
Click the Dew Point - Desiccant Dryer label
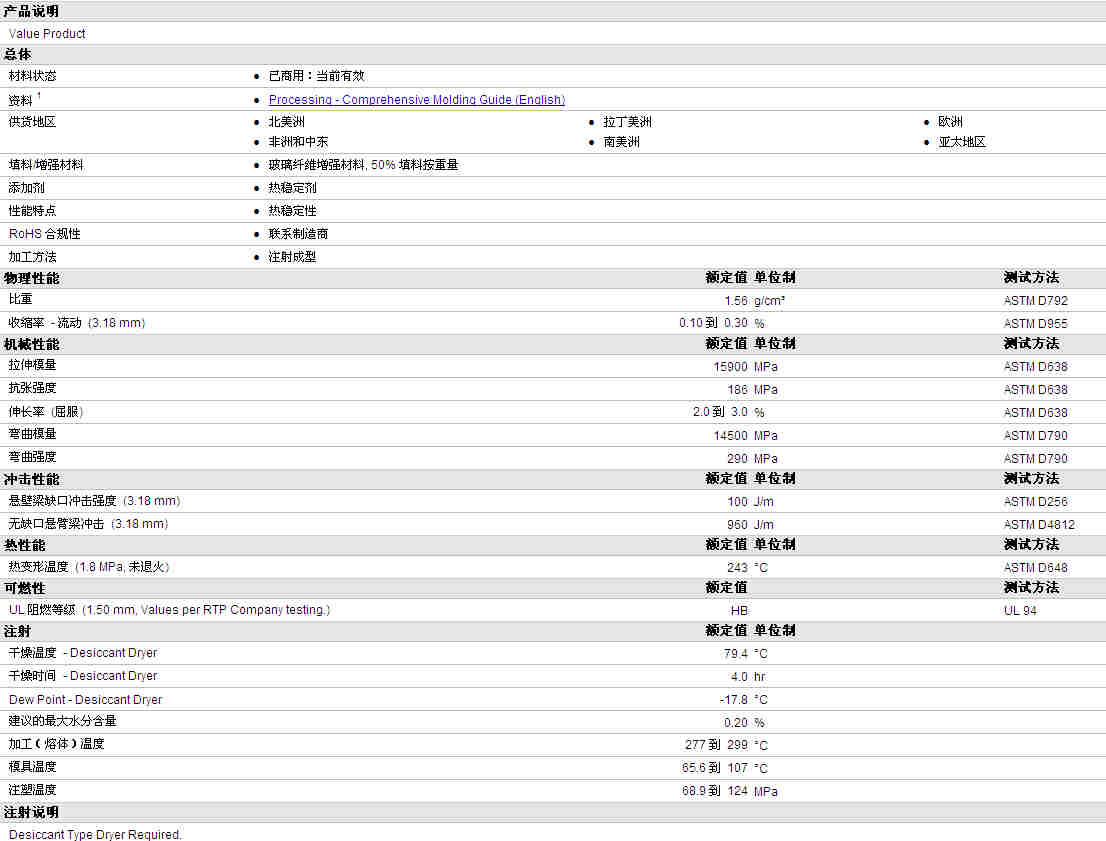click(85, 699)
